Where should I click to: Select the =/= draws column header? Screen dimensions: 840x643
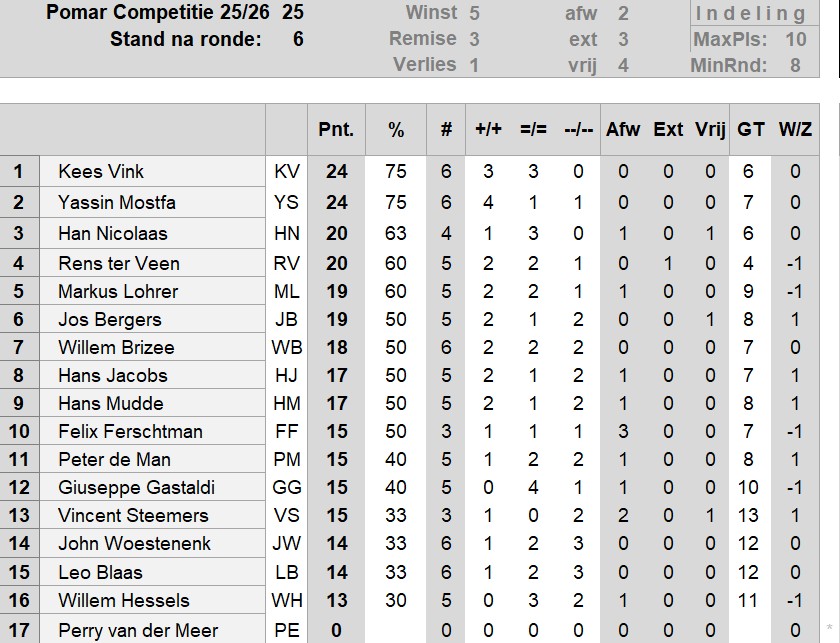point(533,129)
